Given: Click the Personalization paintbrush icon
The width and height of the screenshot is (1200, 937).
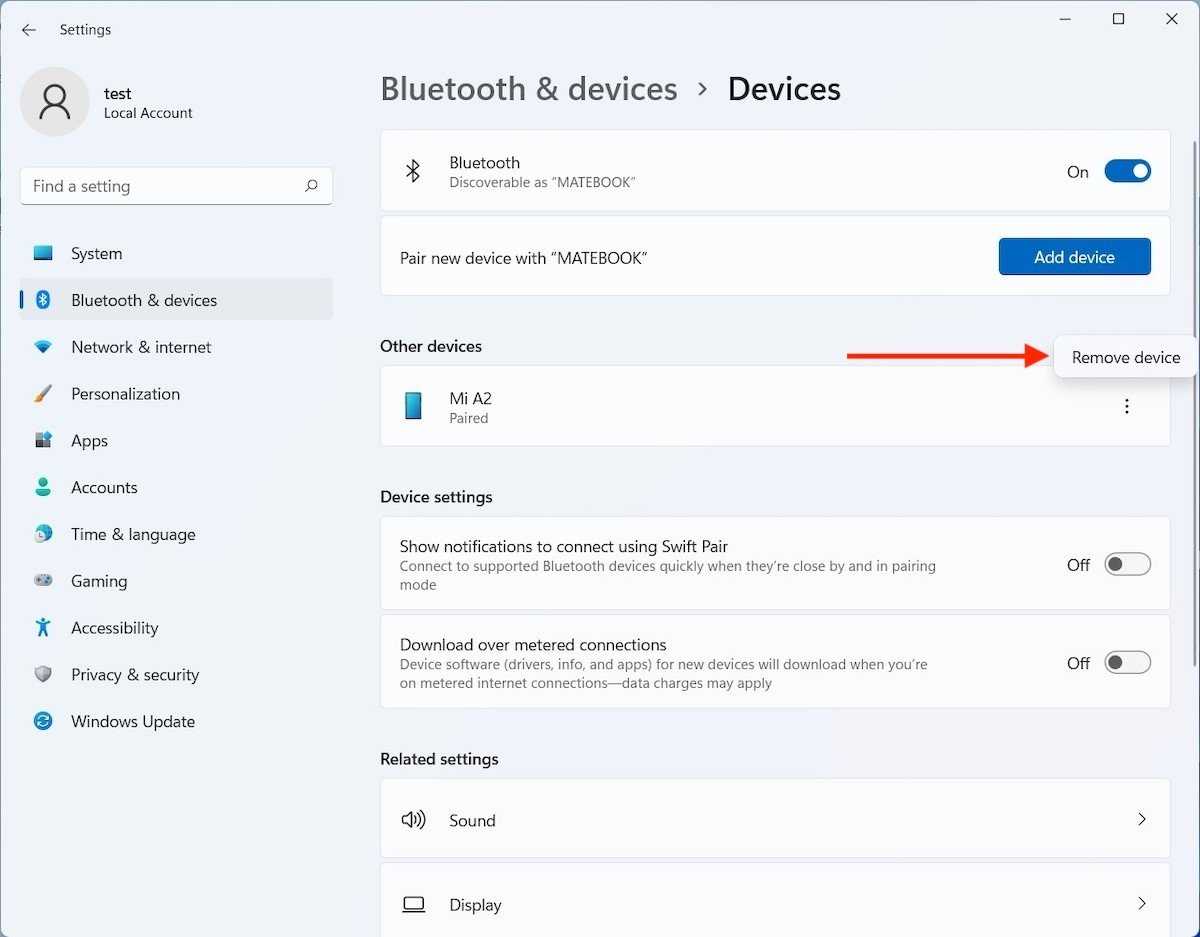Looking at the screenshot, I should (x=43, y=394).
